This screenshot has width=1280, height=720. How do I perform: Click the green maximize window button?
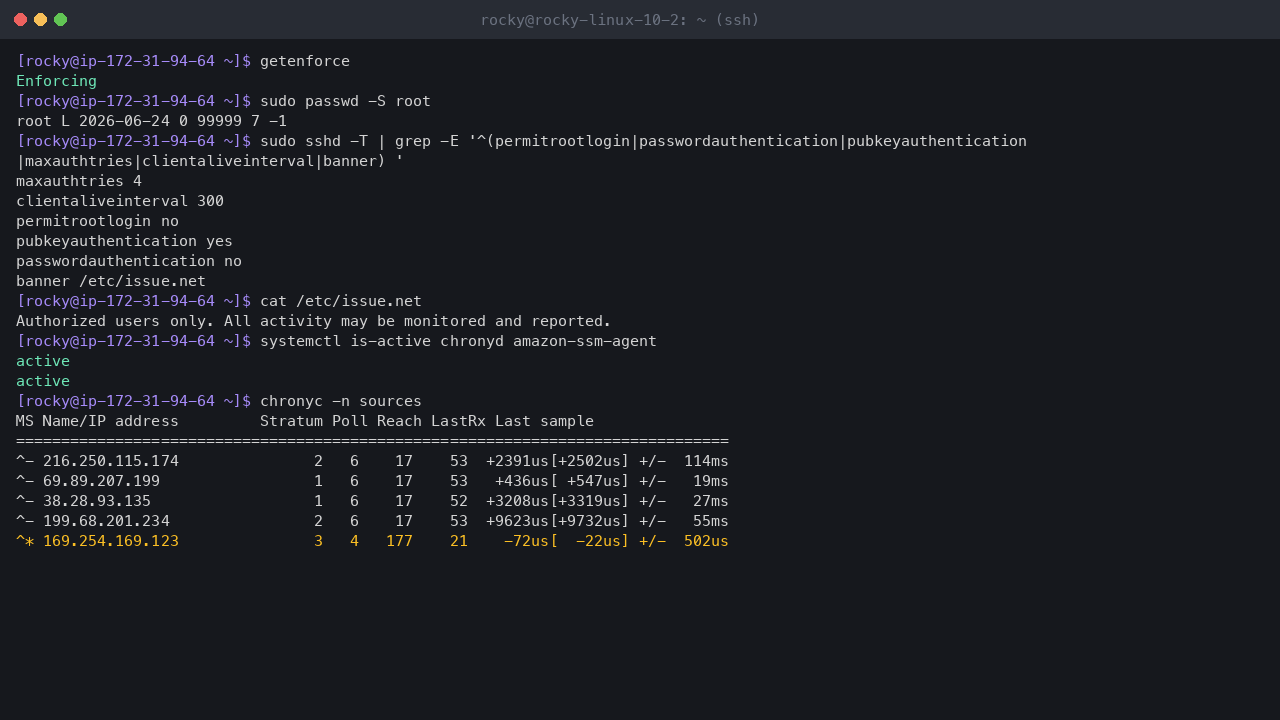[x=60, y=20]
